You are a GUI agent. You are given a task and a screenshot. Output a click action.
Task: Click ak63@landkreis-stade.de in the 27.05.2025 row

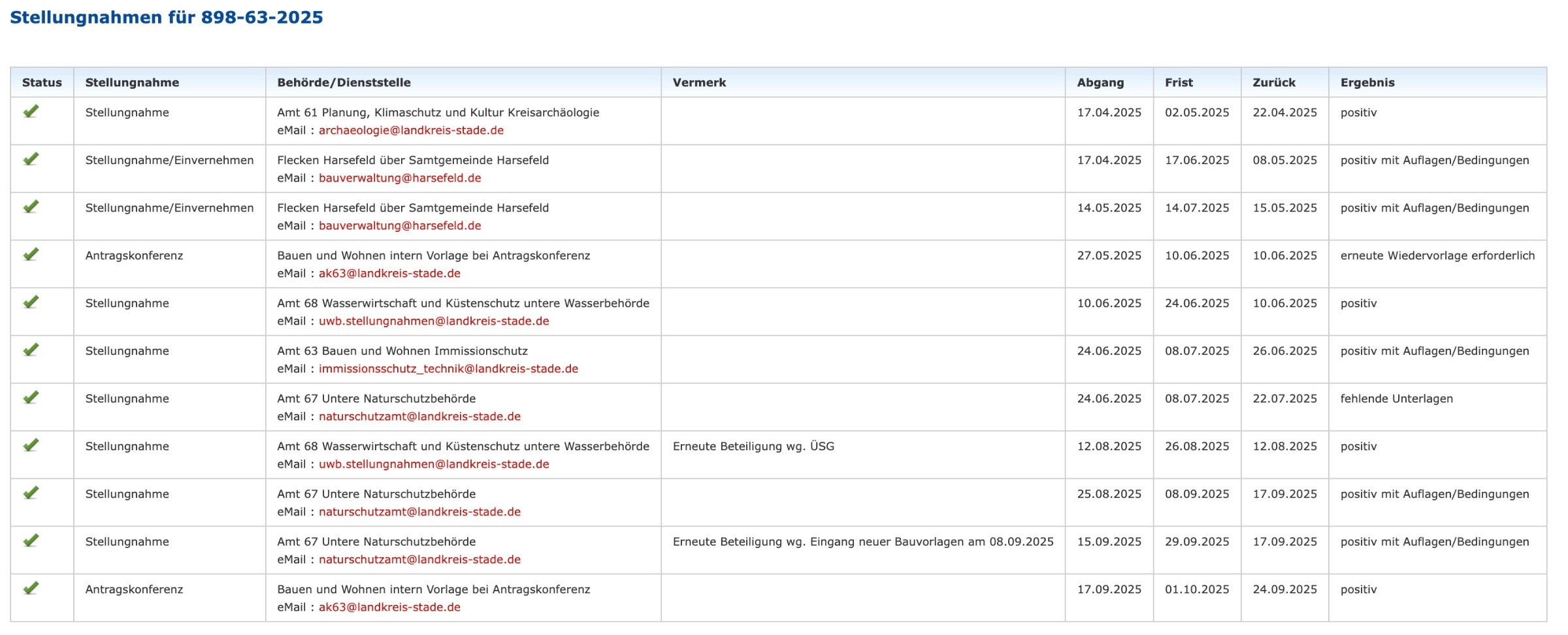[389, 273]
